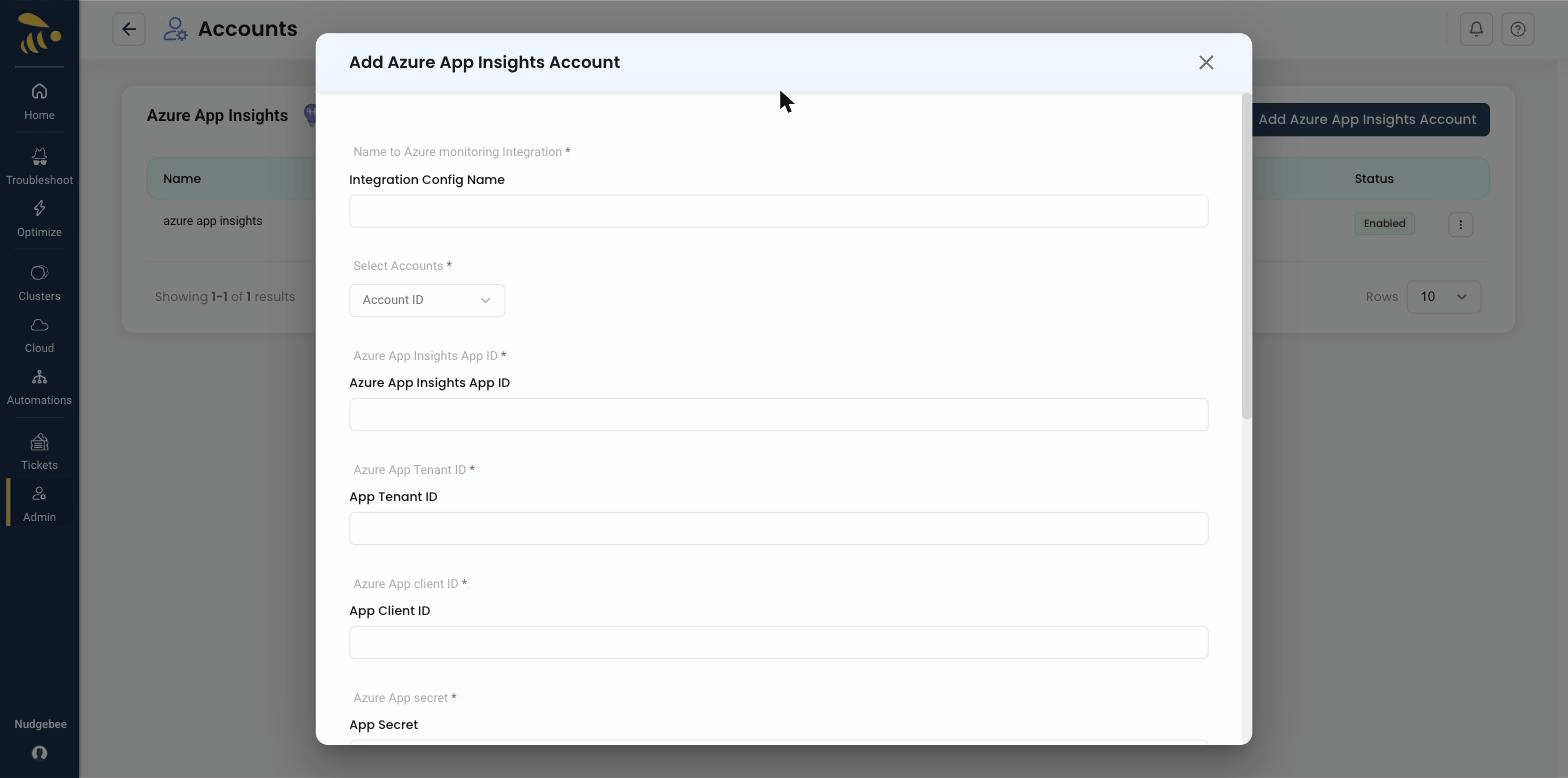Open the notifications bell
The height and width of the screenshot is (778, 1568).
tap(1476, 29)
